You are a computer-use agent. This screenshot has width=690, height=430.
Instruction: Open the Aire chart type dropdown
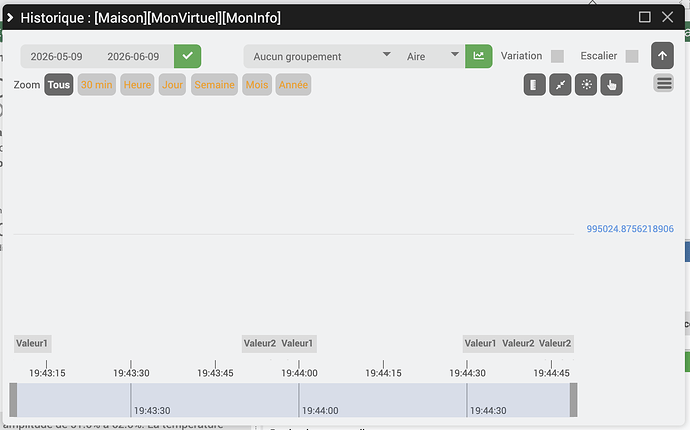(431, 56)
